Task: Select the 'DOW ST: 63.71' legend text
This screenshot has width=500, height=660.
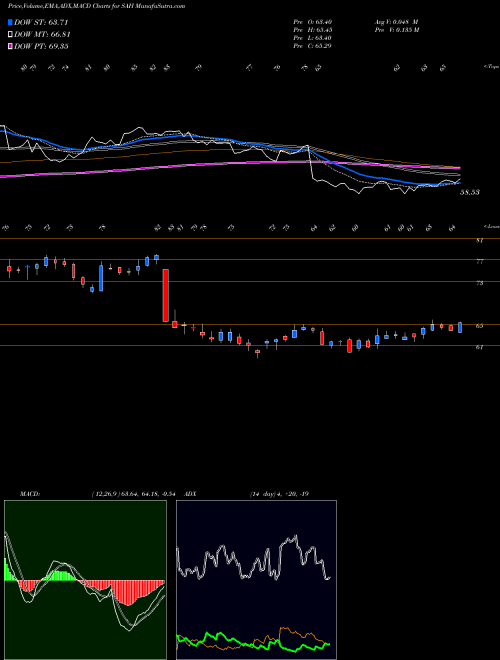Action: point(41,22)
